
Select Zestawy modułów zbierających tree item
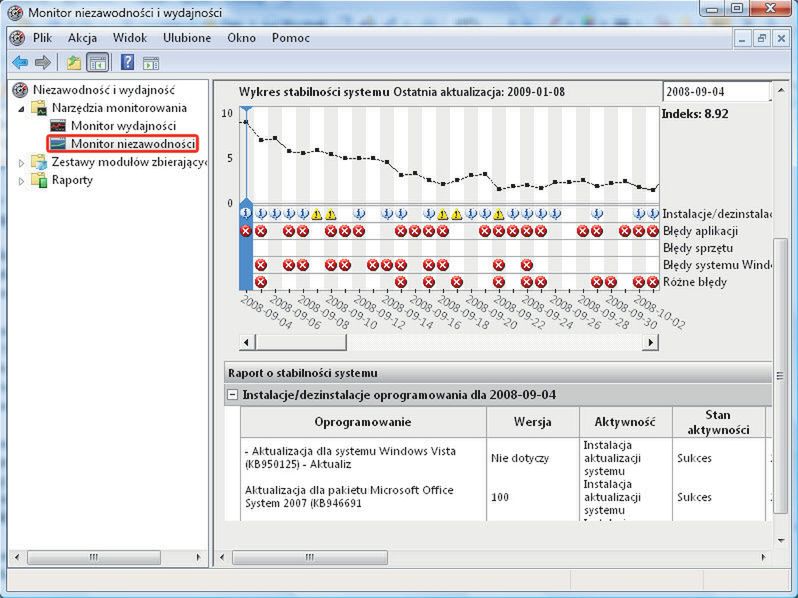point(129,162)
